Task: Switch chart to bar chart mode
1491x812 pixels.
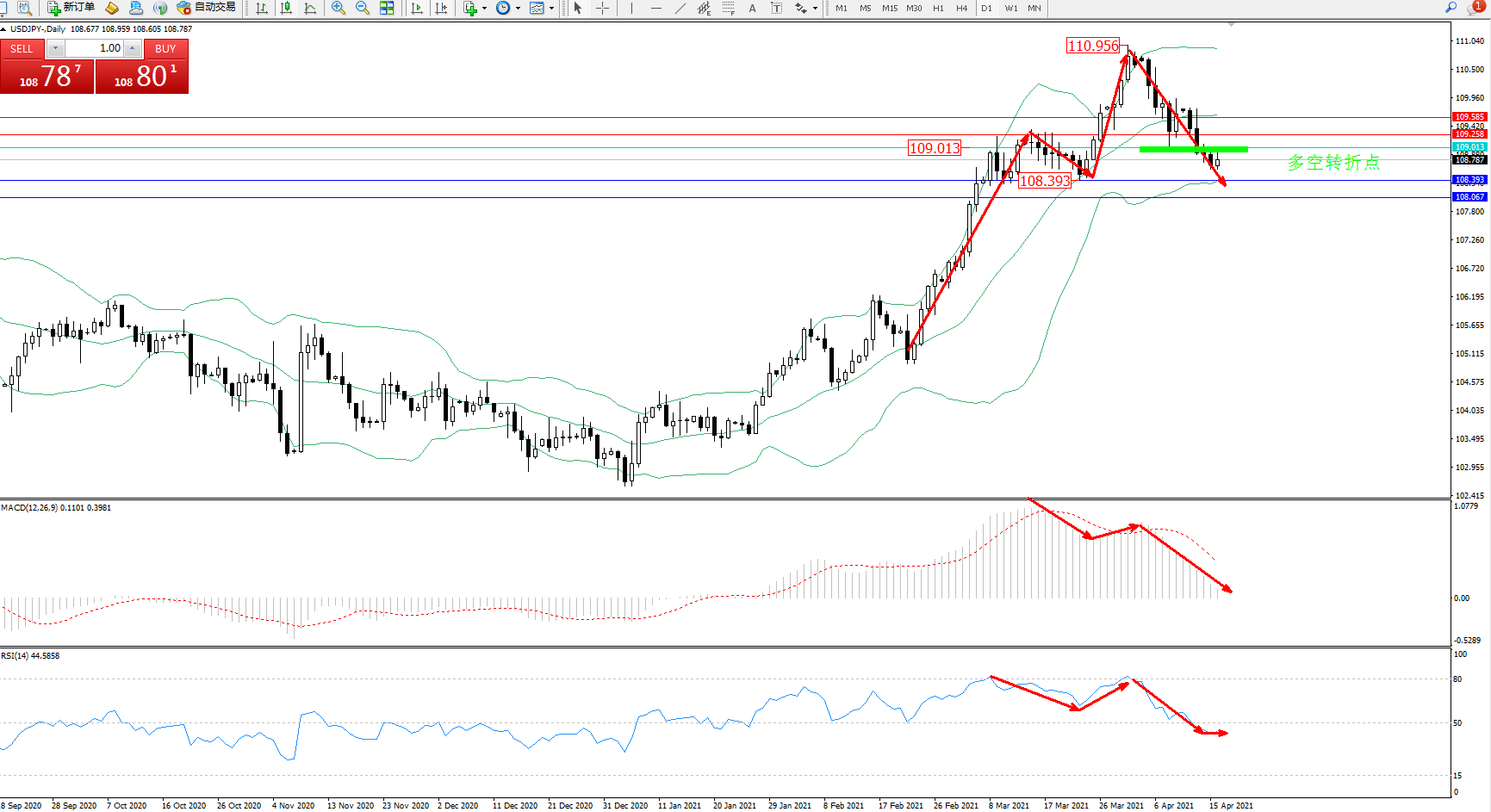Action: coord(262,8)
